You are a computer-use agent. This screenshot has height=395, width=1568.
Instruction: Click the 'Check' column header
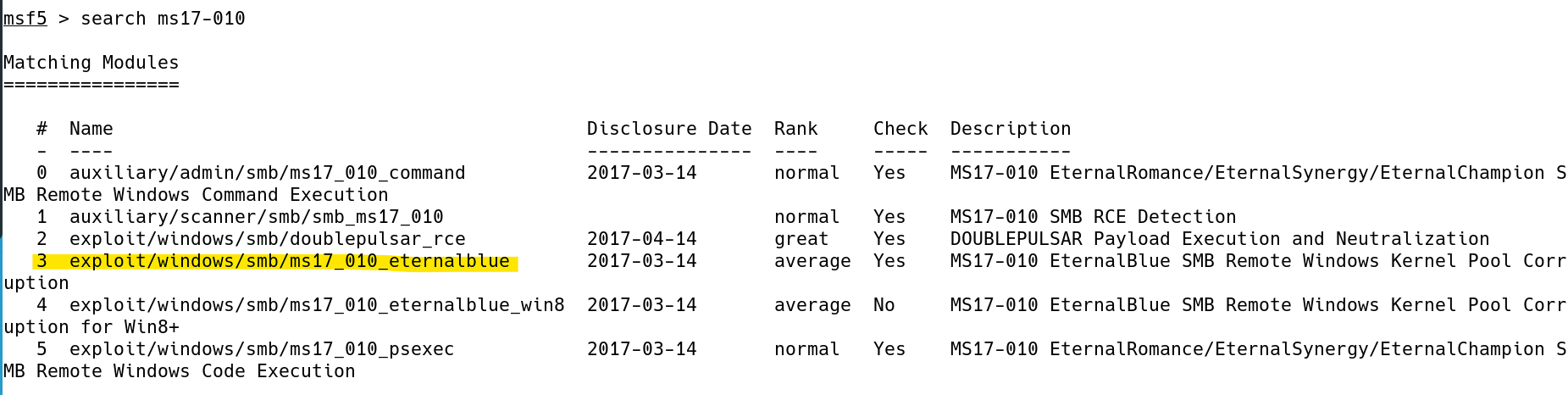[x=900, y=129]
